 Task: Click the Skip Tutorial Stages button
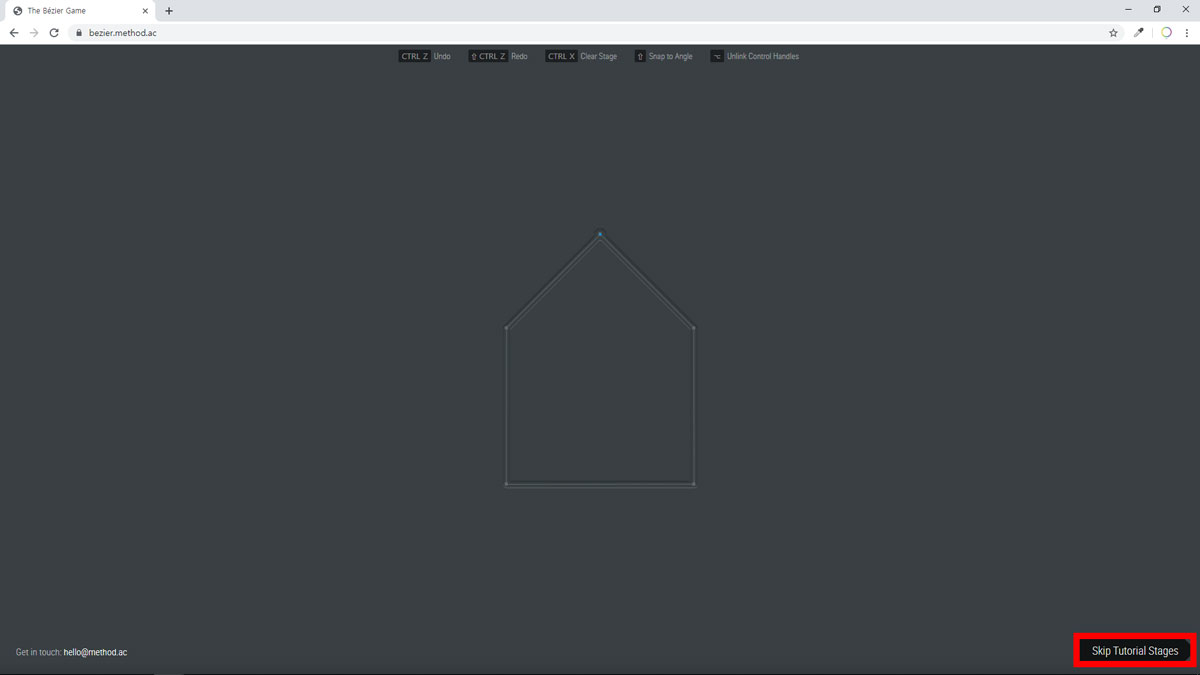[x=1134, y=651]
